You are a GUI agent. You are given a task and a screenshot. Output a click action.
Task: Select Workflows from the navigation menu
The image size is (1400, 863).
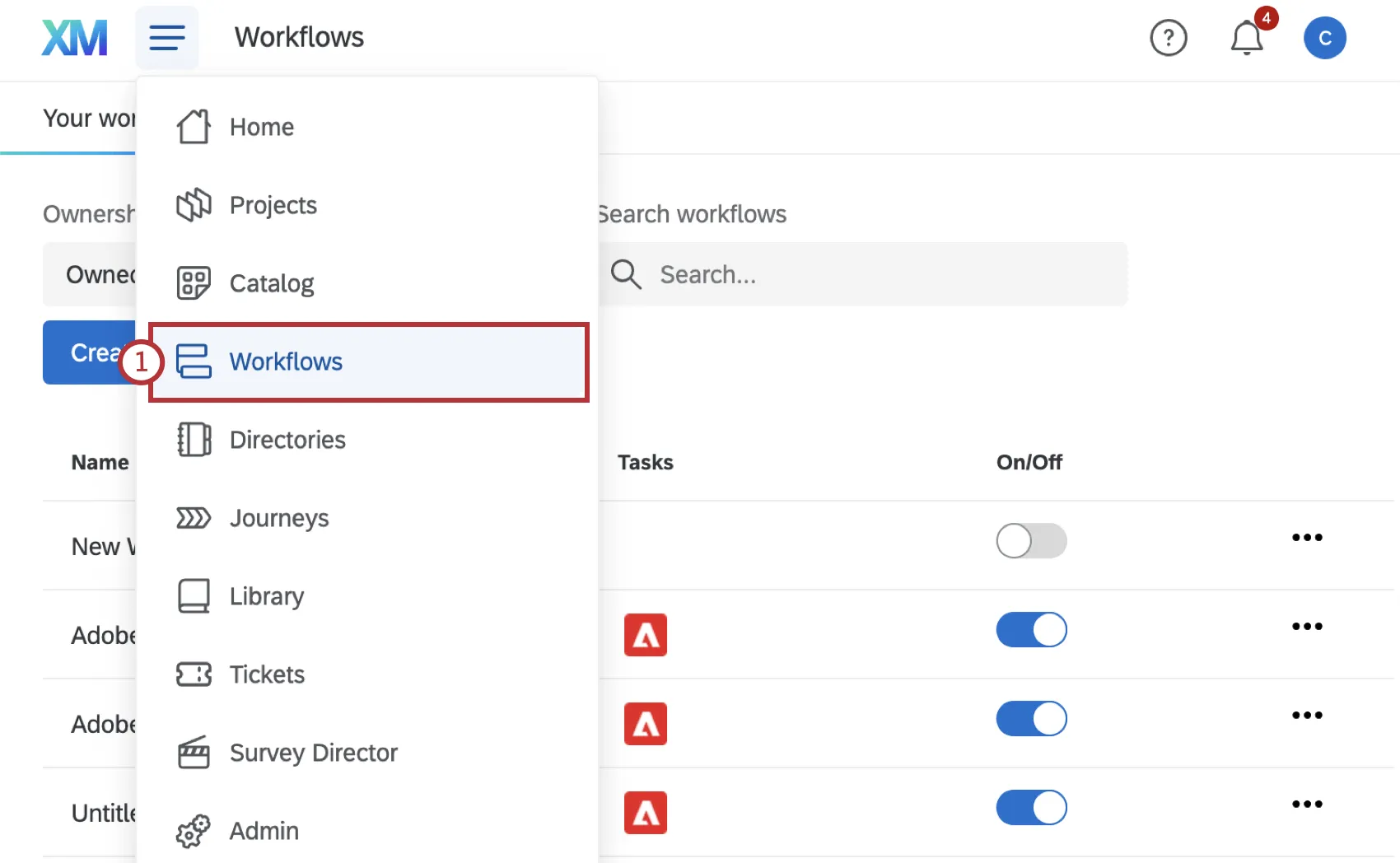[286, 362]
